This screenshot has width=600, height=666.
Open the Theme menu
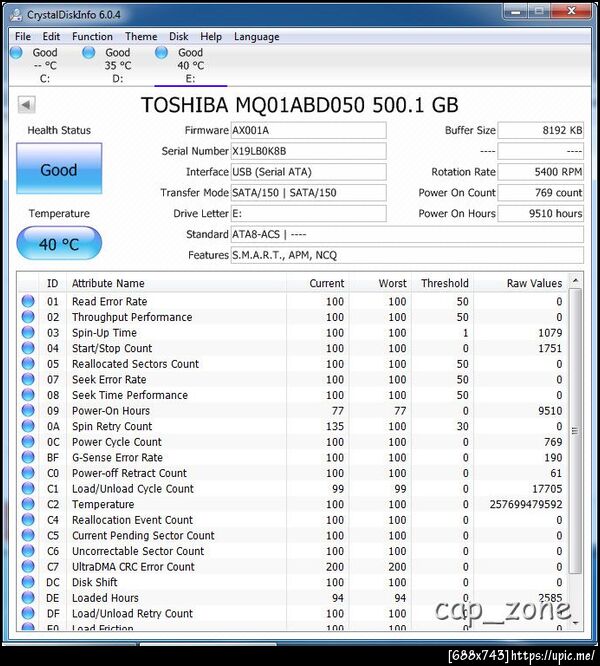pyautogui.click(x=141, y=37)
